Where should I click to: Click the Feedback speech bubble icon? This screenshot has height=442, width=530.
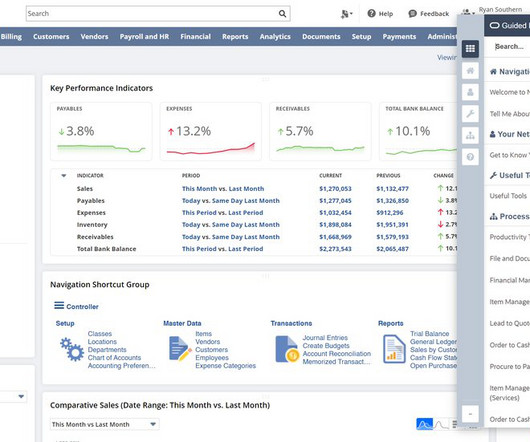[412, 14]
